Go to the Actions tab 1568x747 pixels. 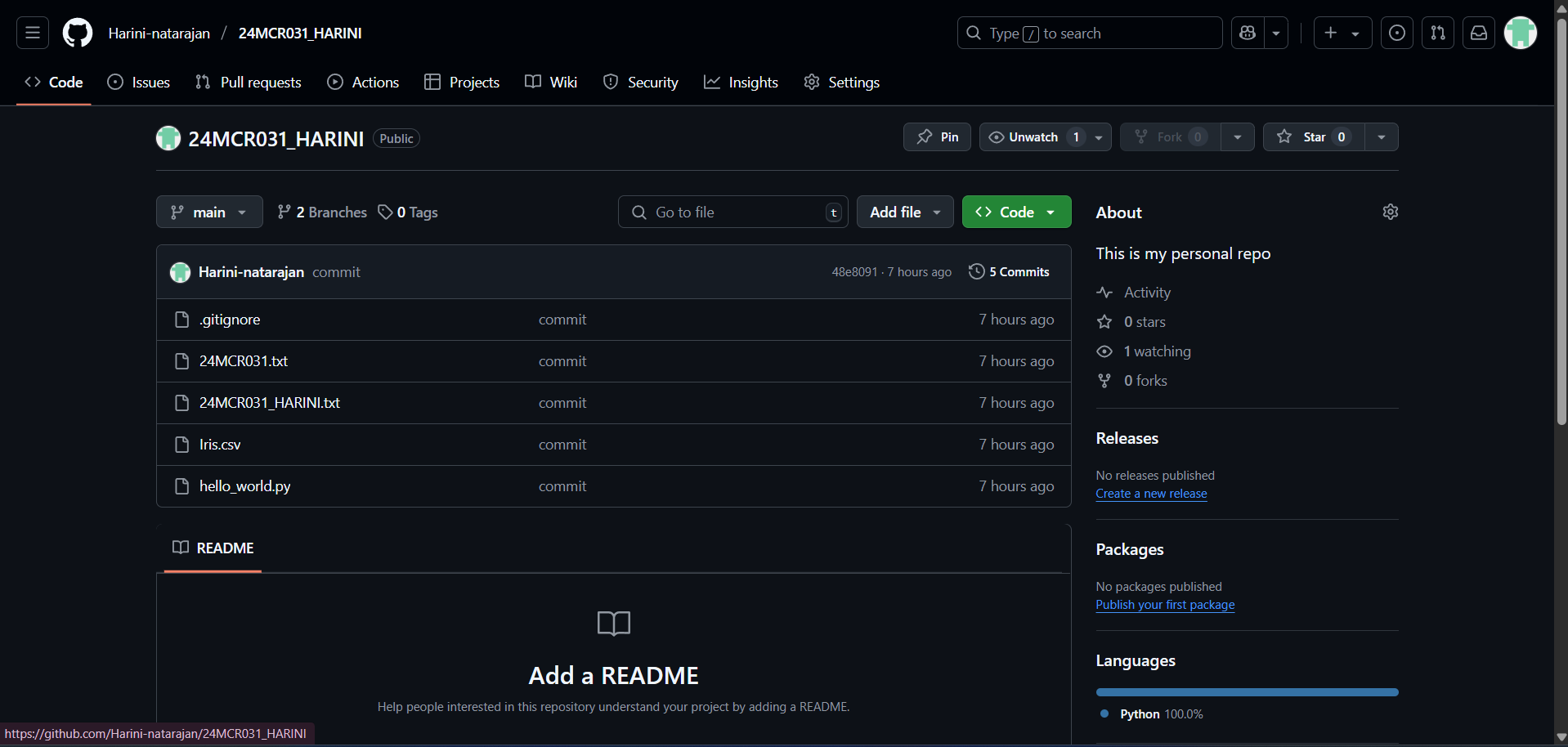[x=363, y=82]
